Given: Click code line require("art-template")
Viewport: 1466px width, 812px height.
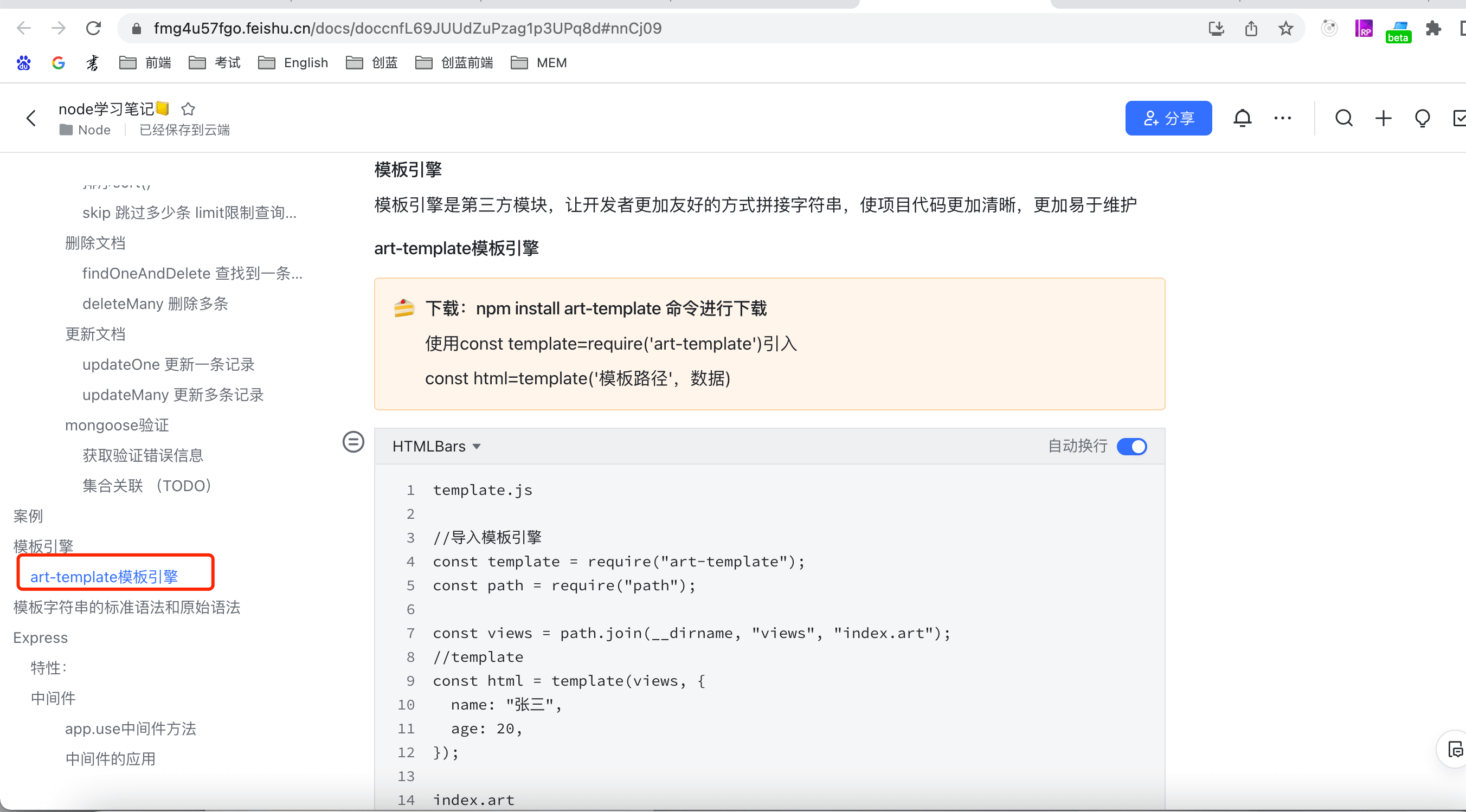Looking at the screenshot, I should tap(619, 562).
